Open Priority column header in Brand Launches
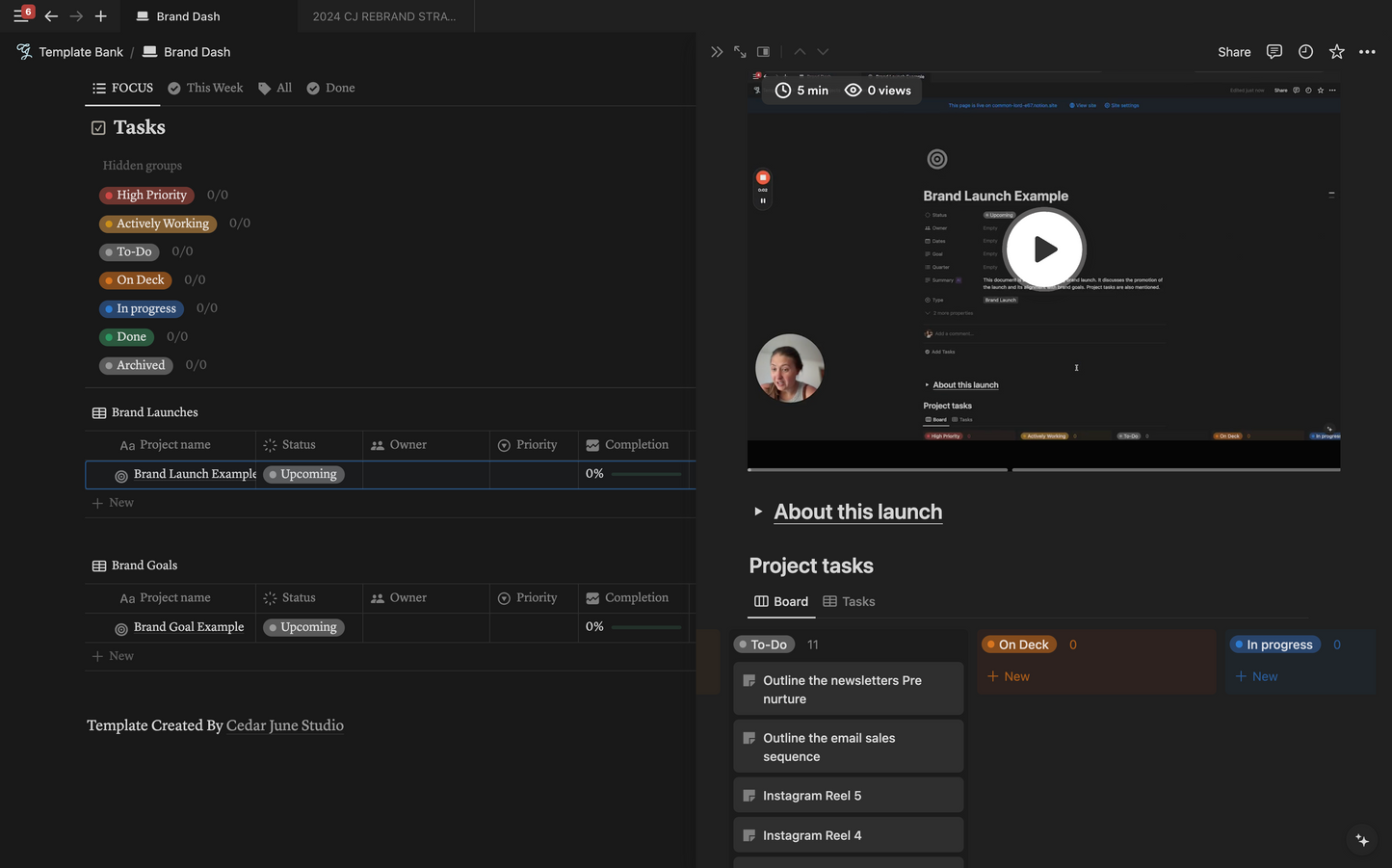Screen dimensions: 1392x868 pos(534,445)
